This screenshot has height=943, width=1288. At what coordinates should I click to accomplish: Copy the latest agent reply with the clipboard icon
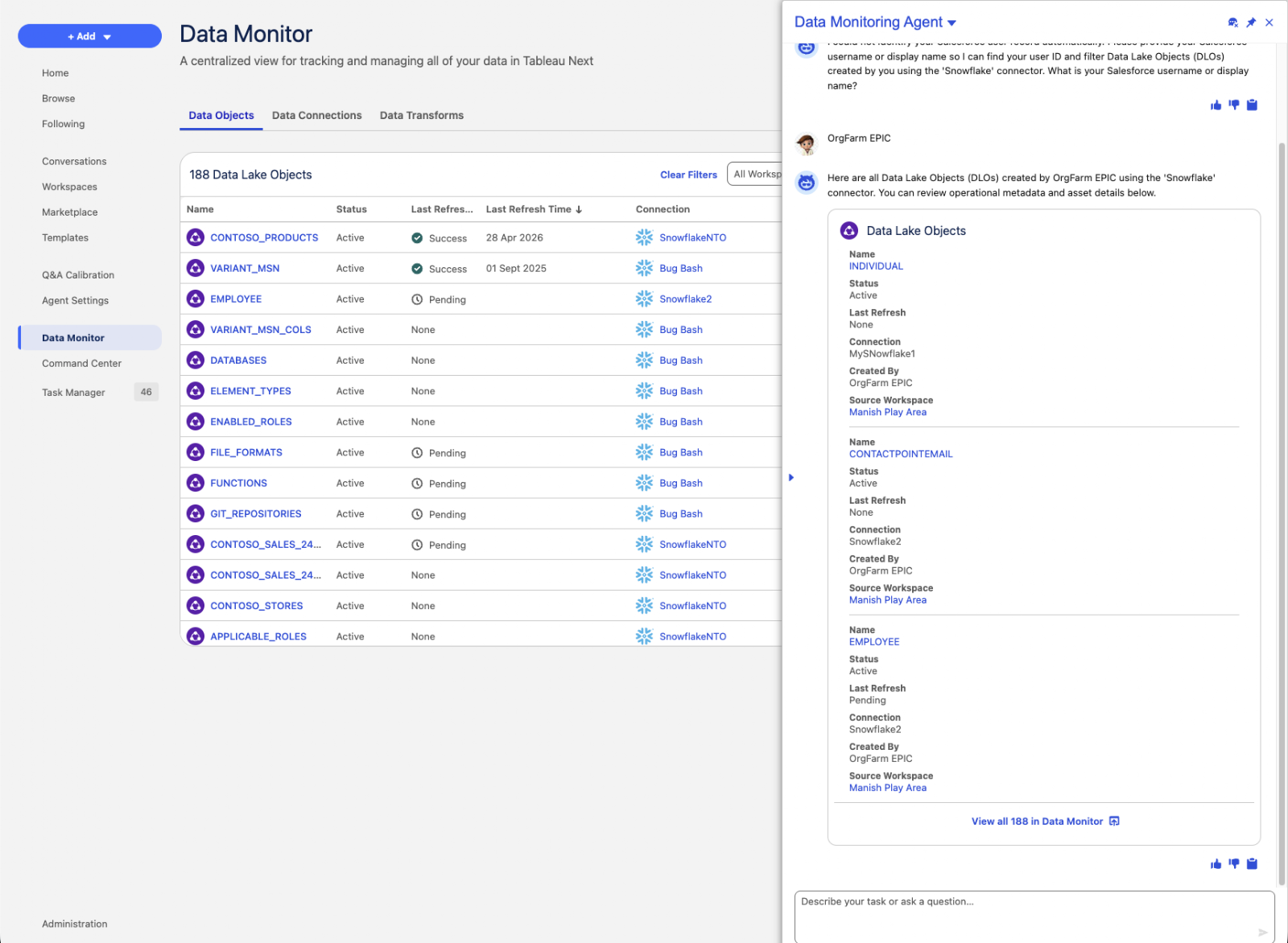click(1252, 863)
